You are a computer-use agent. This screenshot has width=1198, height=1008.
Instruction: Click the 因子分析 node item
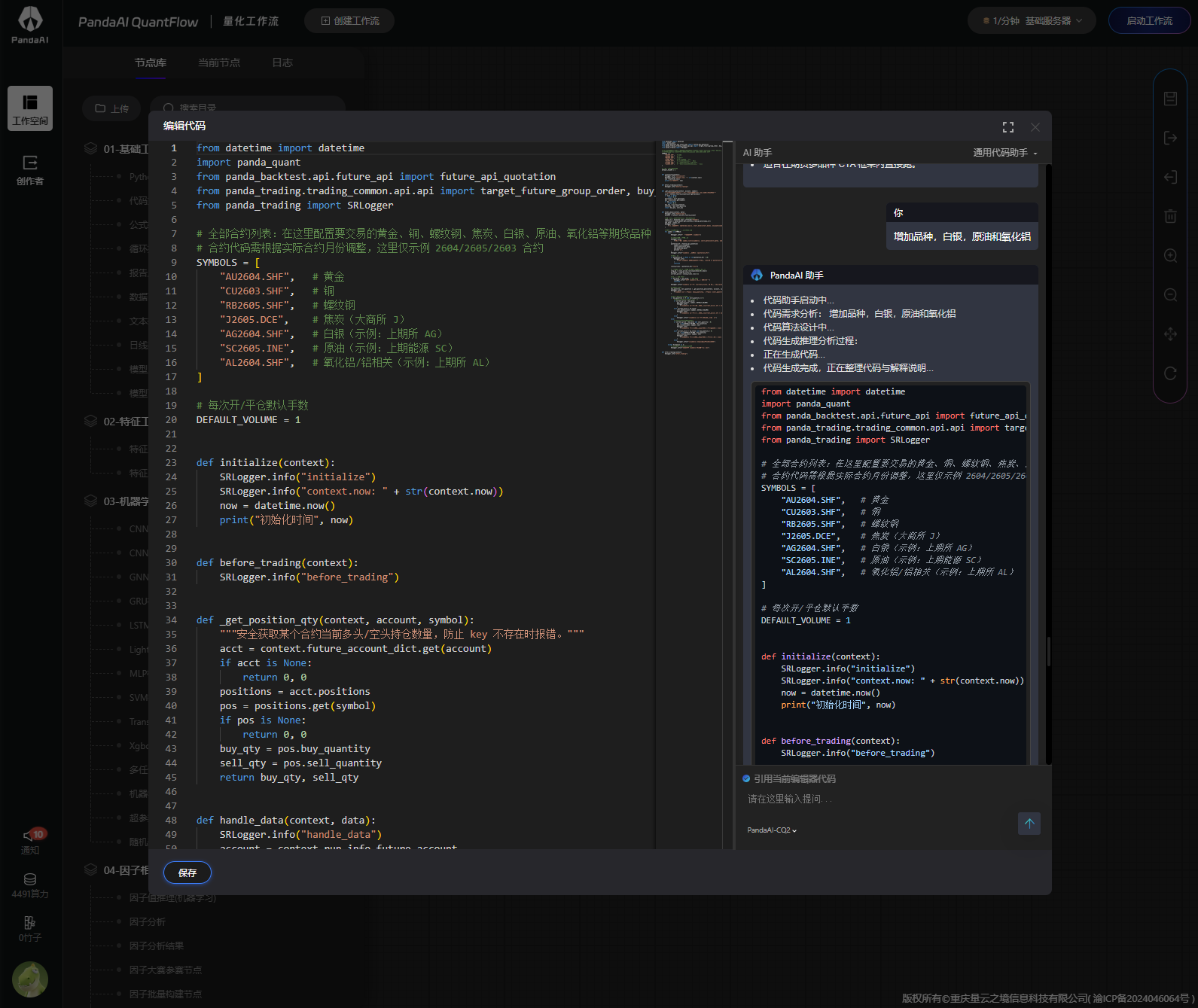pos(148,922)
